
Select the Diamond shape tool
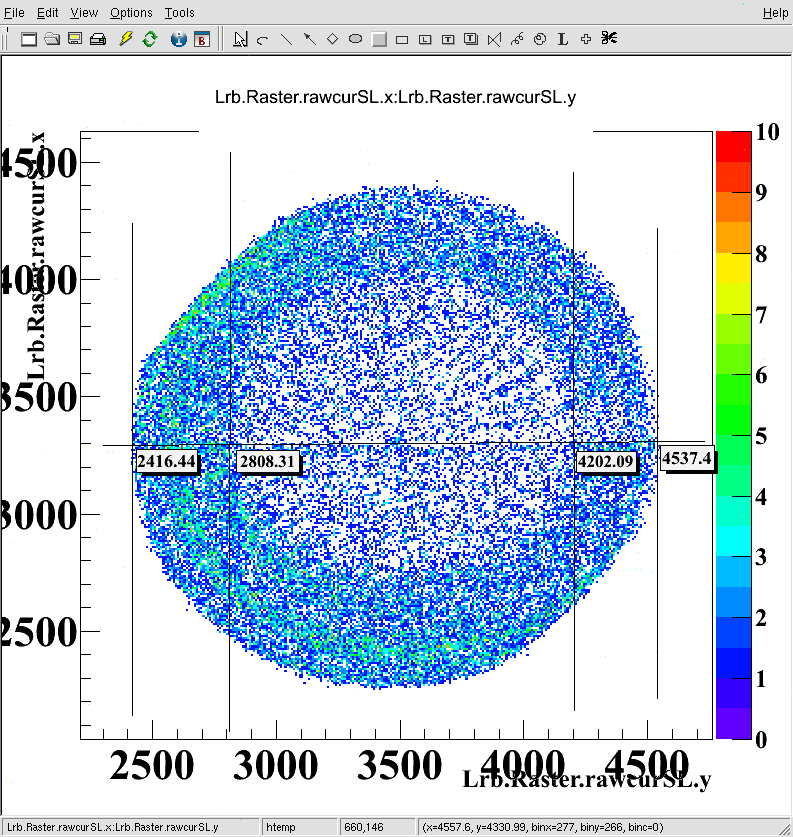pos(332,39)
